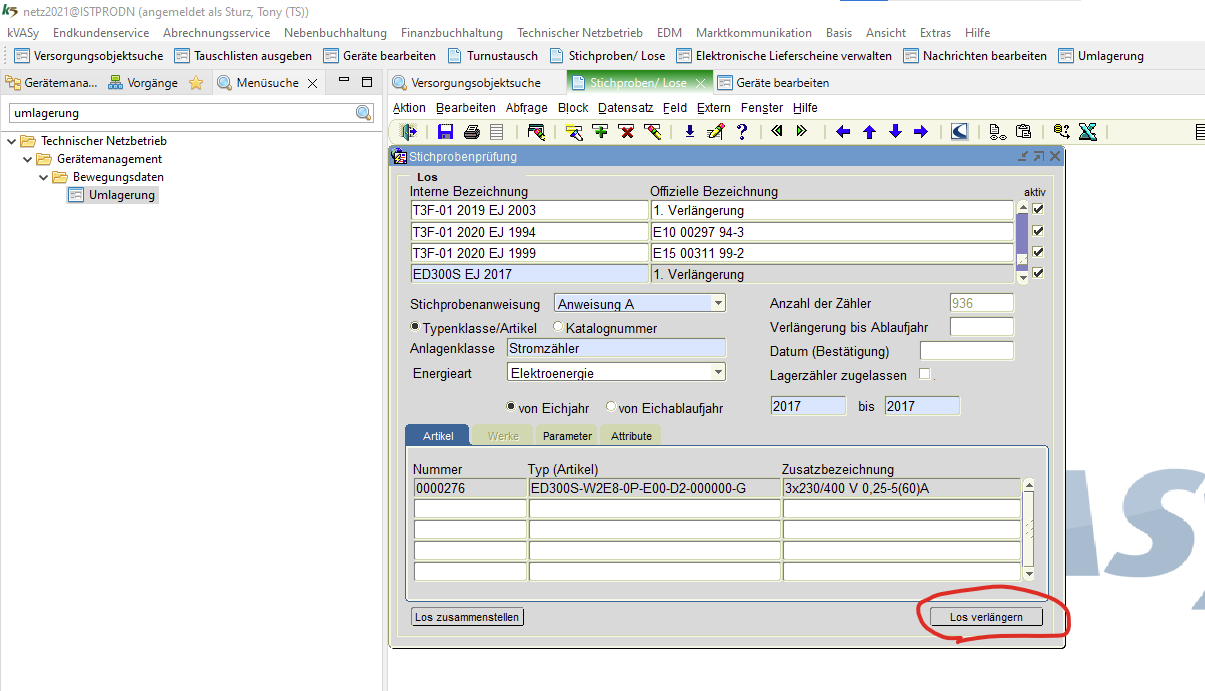This screenshot has width=1205, height=691.
Task: Click the green plus add record icon
Action: point(600,131)
